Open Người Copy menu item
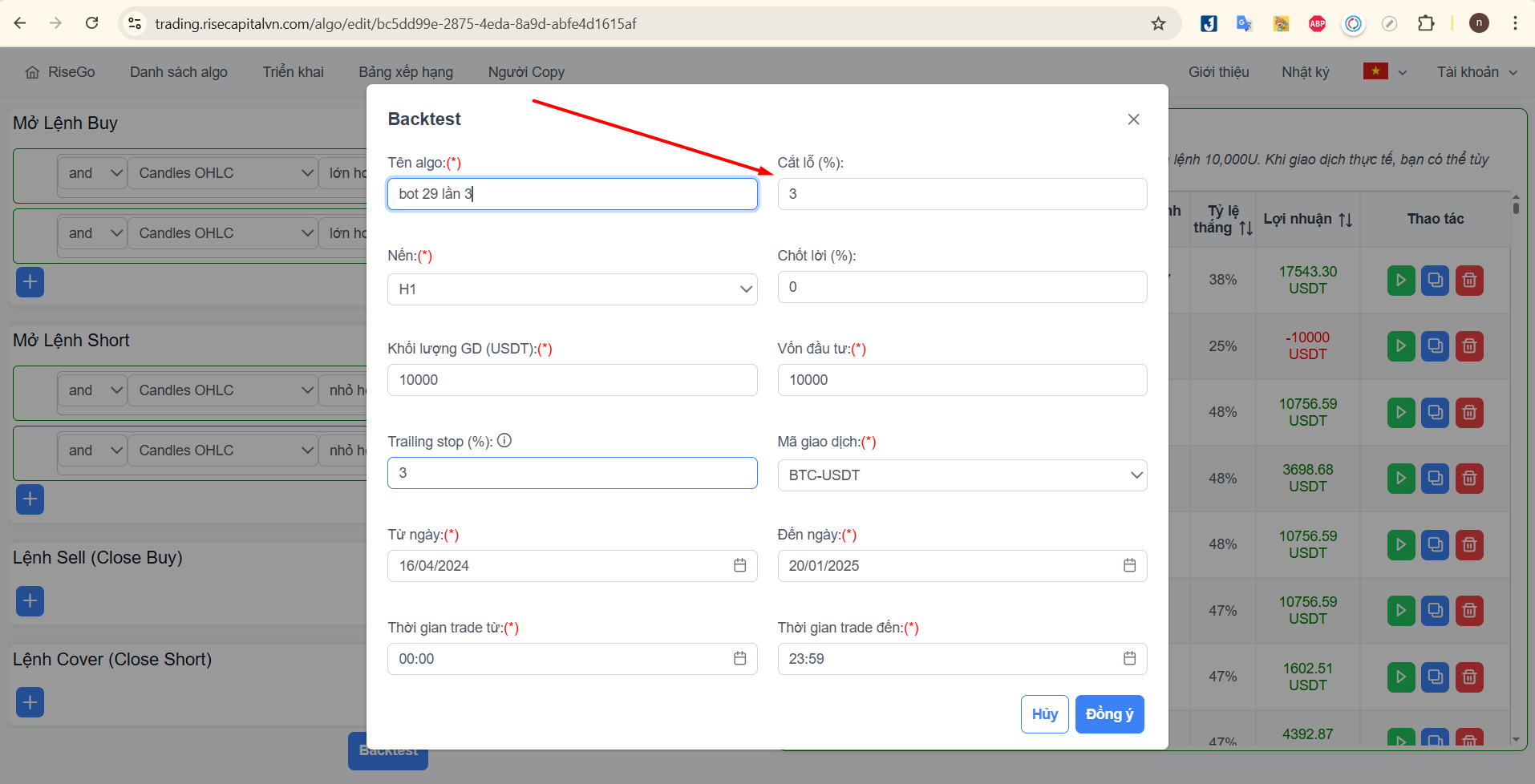 [x=526, y=72]
